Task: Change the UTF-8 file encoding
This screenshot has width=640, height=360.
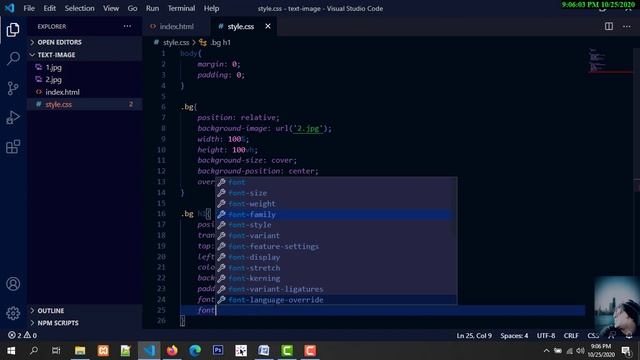Action: 546,336
